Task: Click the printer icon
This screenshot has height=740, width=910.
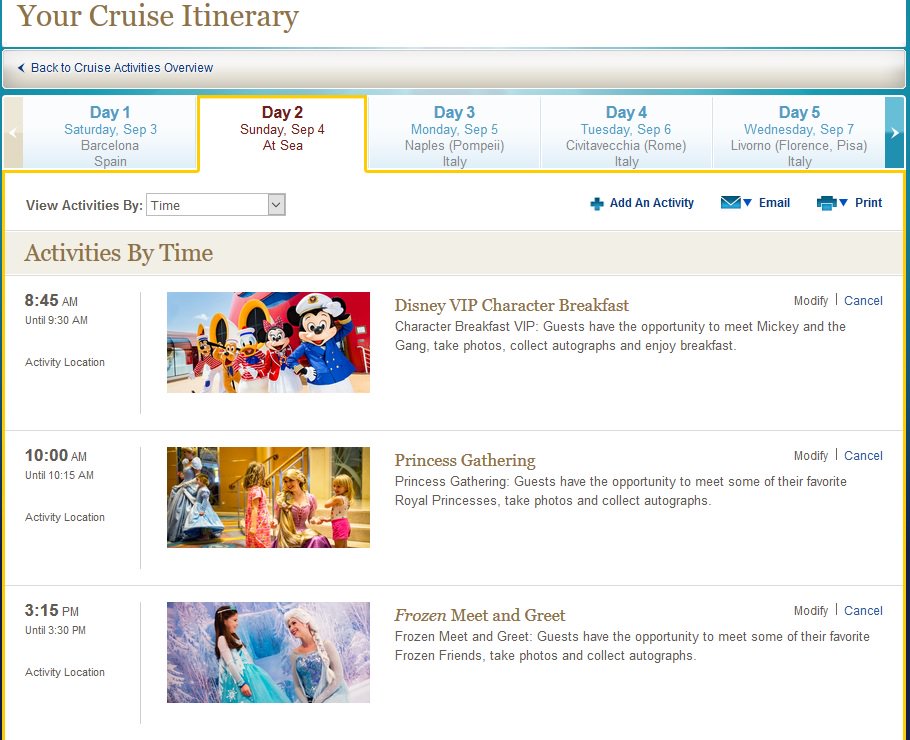Action: [x=826, y=203]
